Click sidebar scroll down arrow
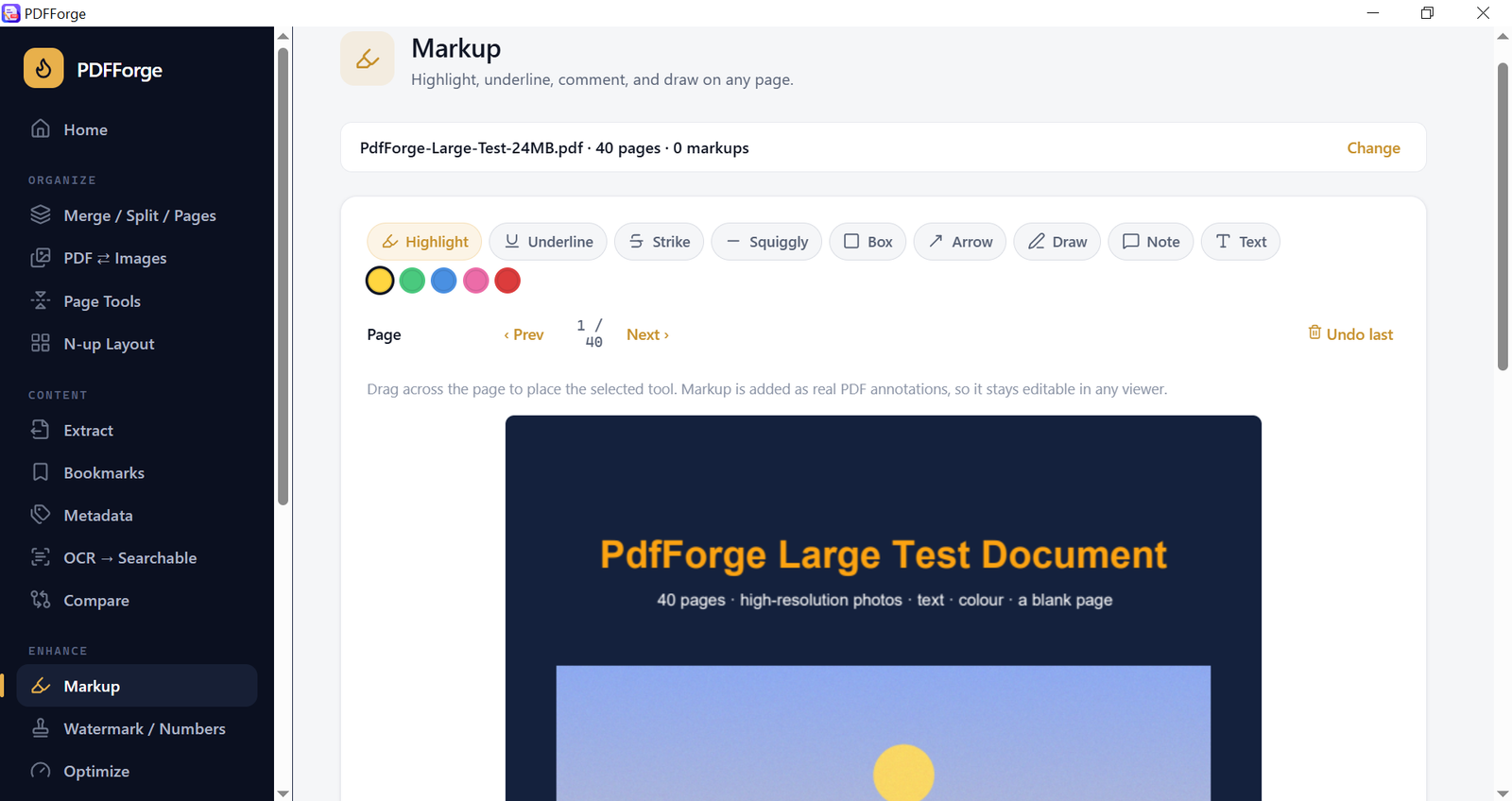Viewport: 1512px width, 801px height. pos(283,793)
